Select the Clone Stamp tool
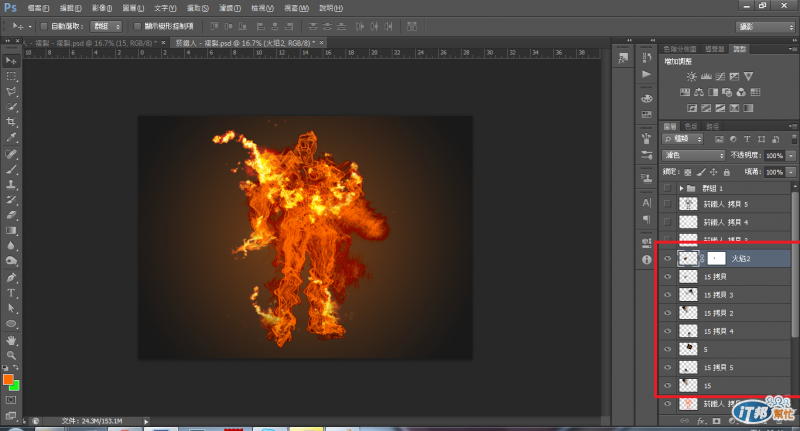 (x=11, y=185)
